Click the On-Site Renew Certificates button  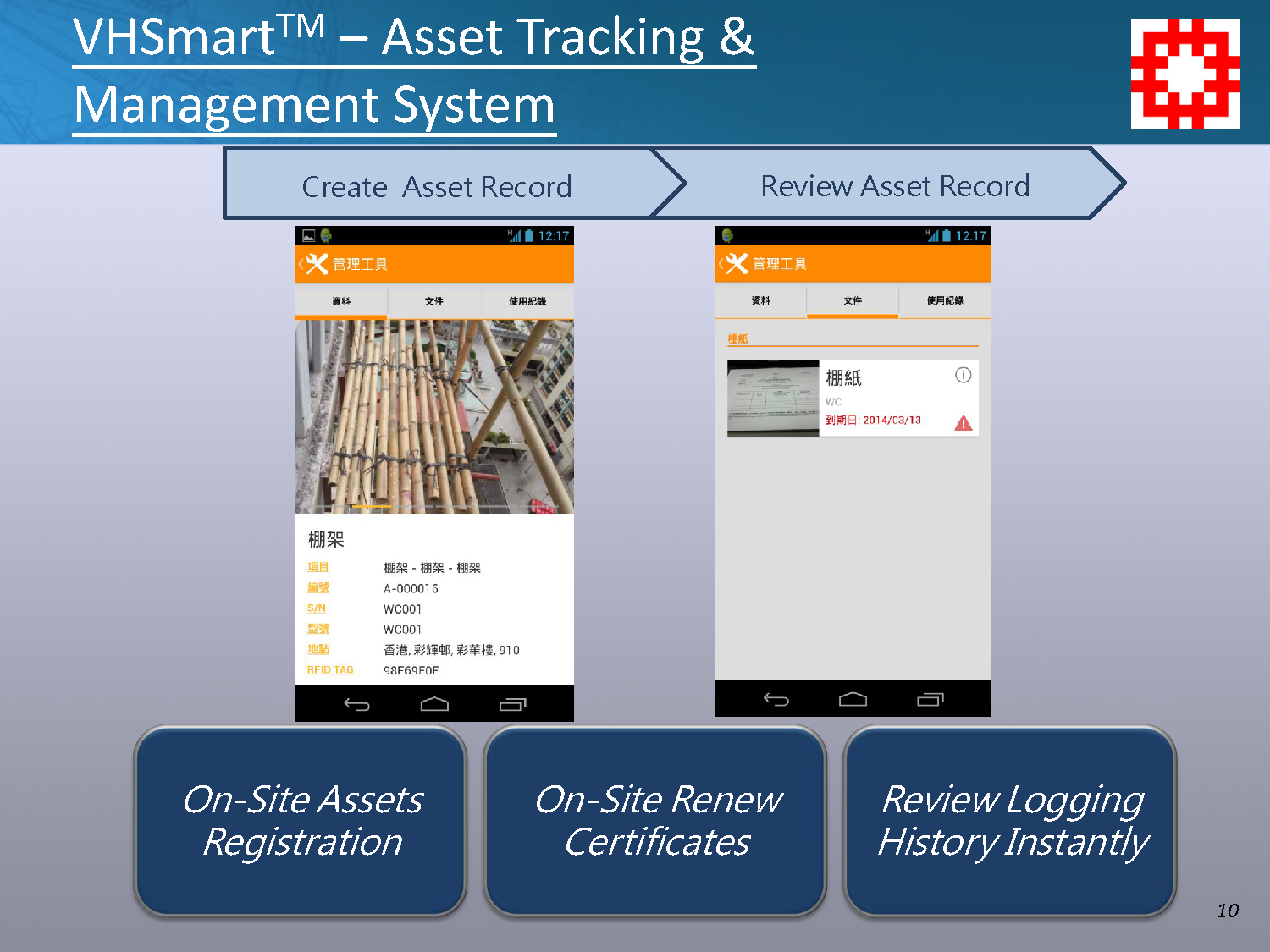coord(656,820)
